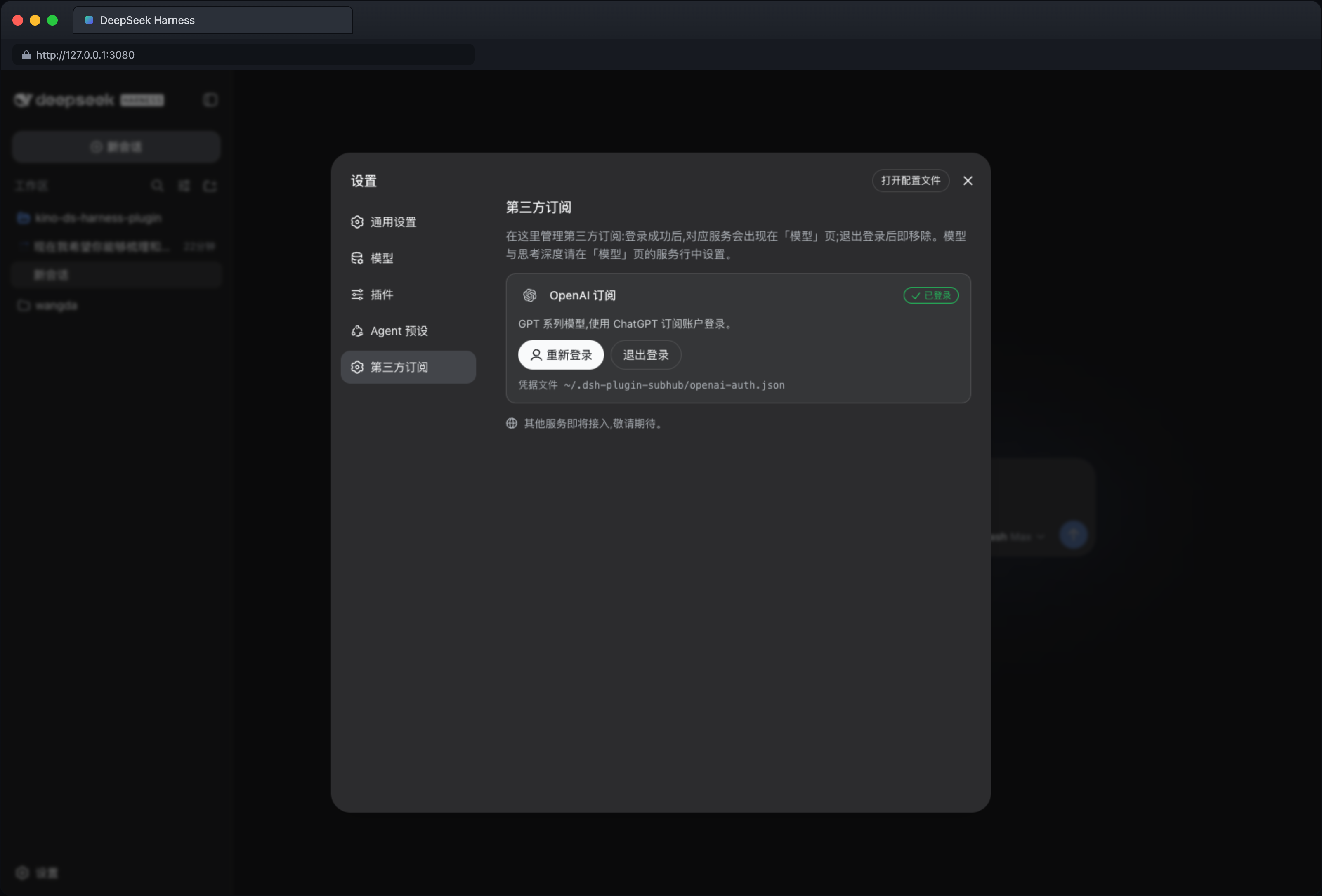Click the 已登录 status badge

[930, 295]
